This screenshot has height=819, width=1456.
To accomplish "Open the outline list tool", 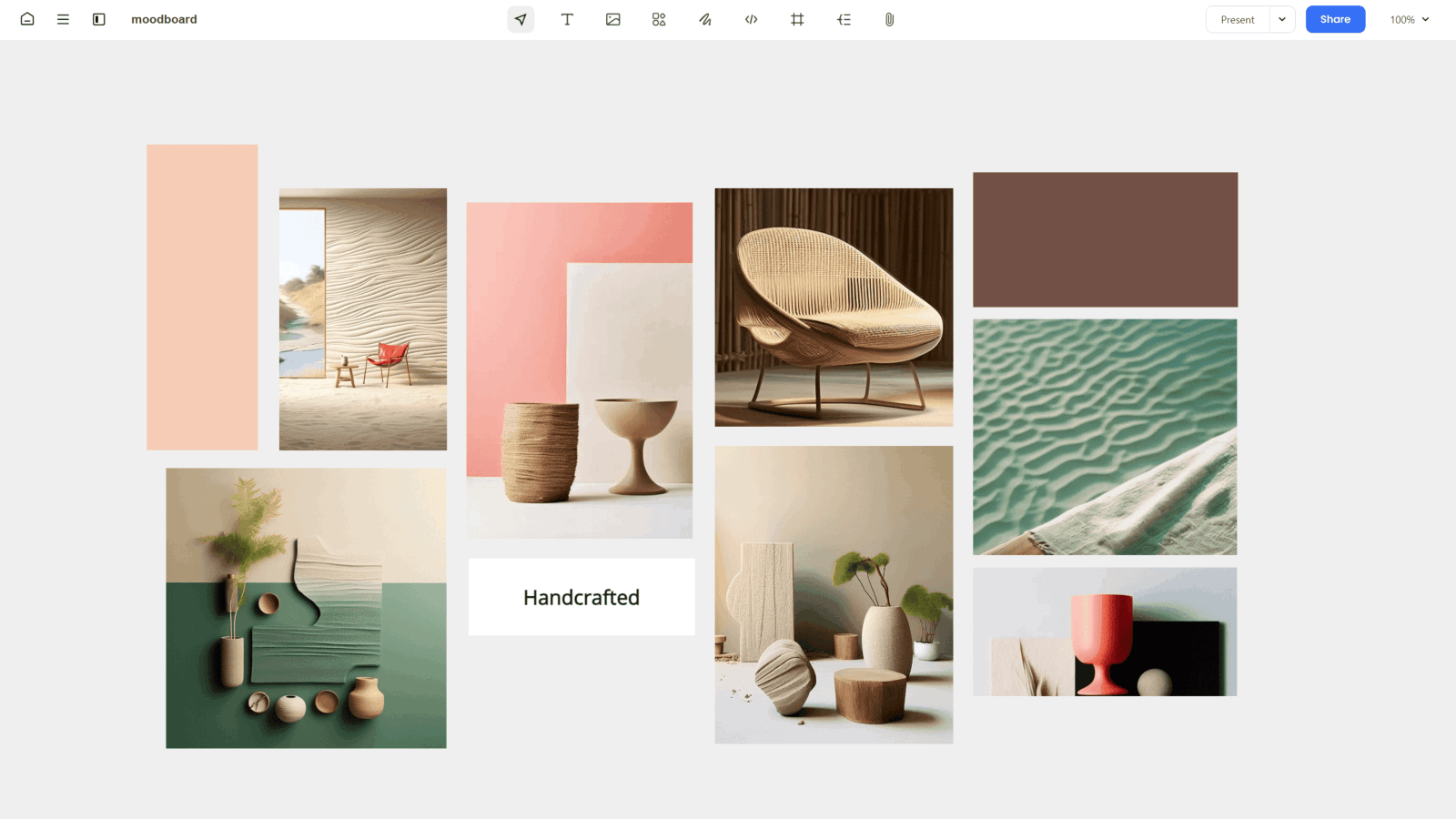I will (x=844, y=19).
